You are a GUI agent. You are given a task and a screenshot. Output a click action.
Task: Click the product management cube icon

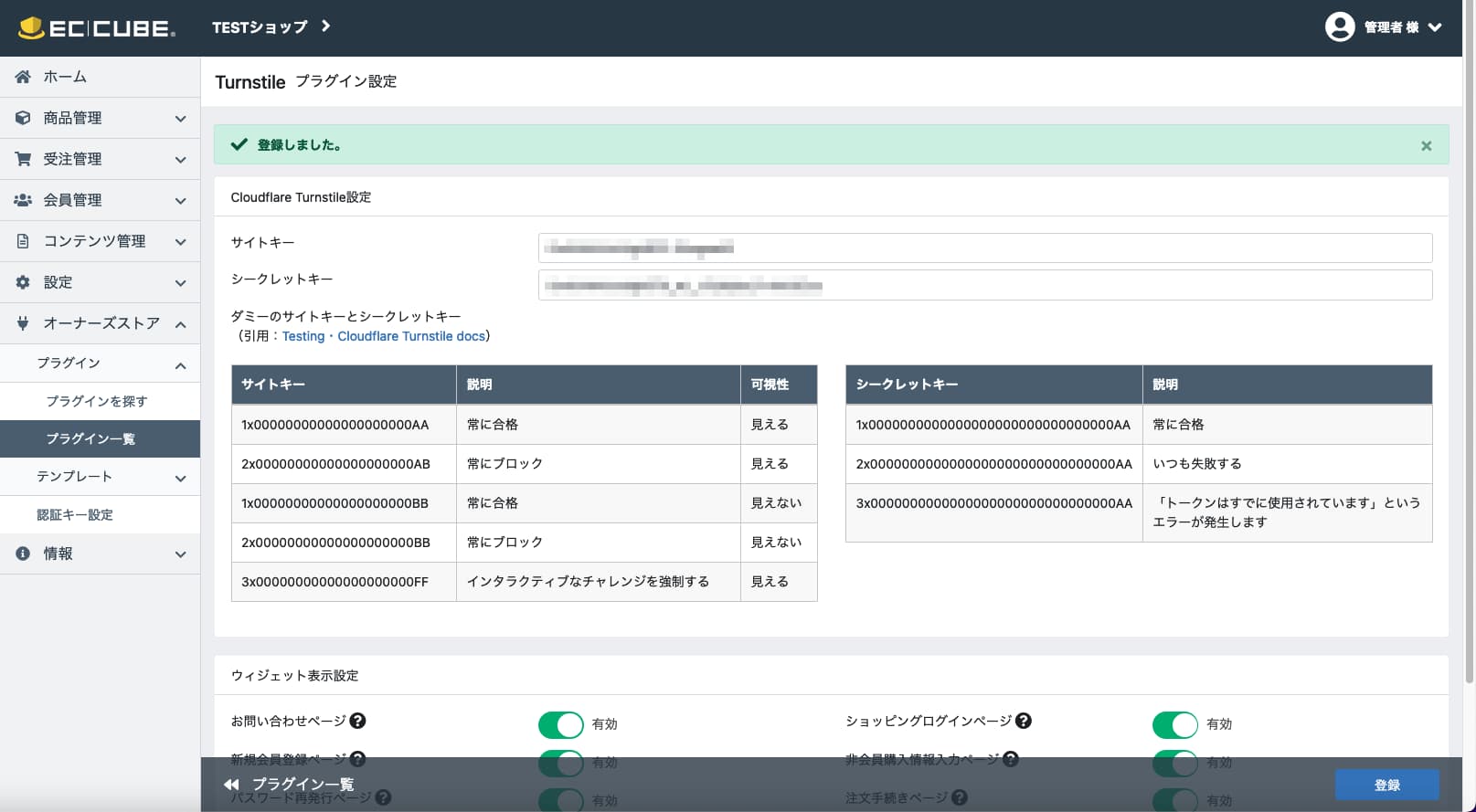(x=23, y=118)
